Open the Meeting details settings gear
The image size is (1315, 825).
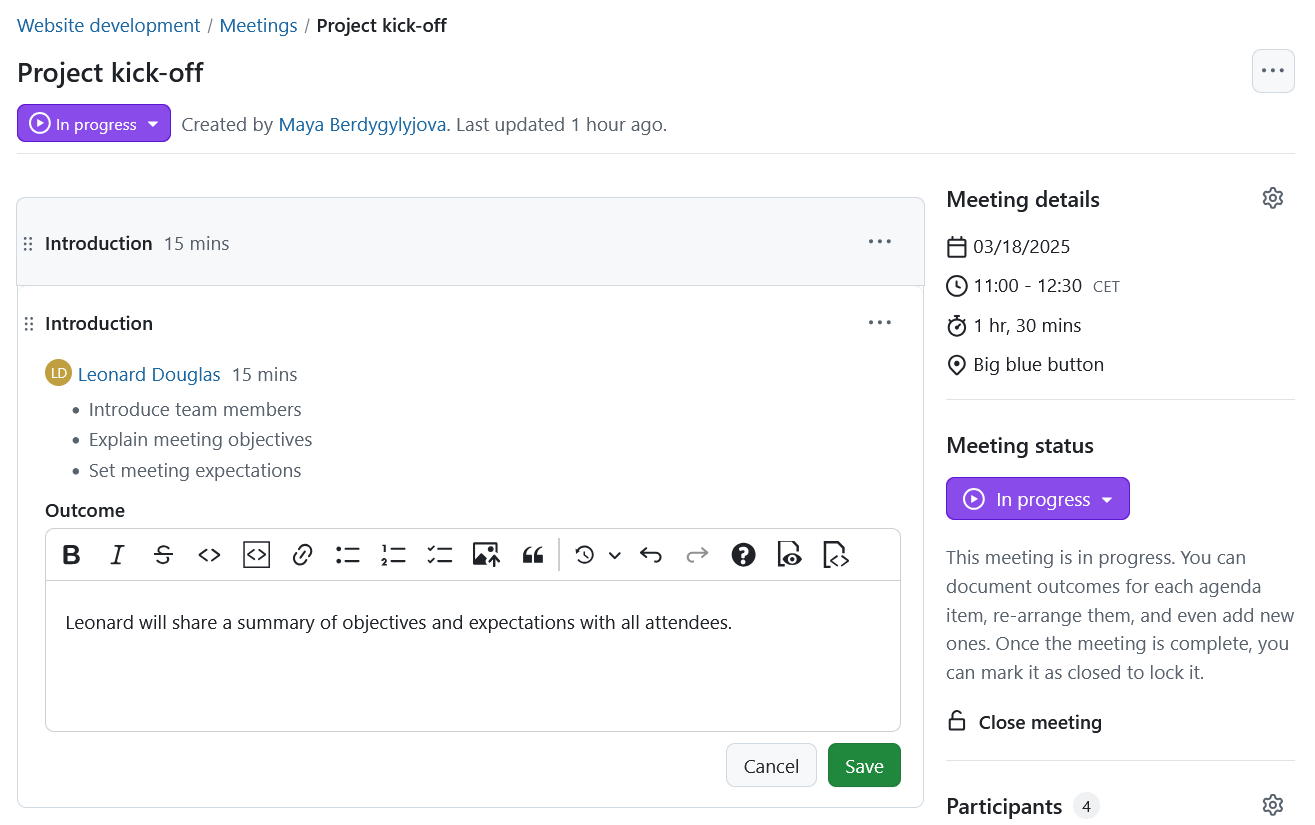[1272, 198]
